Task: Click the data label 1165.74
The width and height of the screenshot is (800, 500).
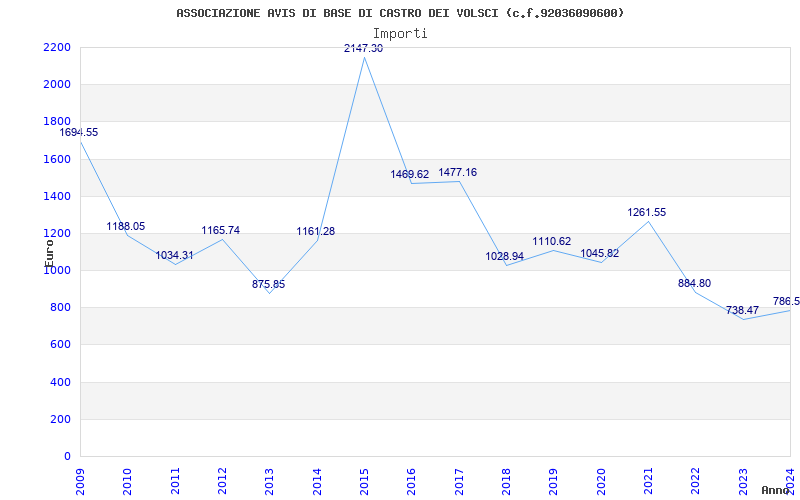Action: (220, 231)
